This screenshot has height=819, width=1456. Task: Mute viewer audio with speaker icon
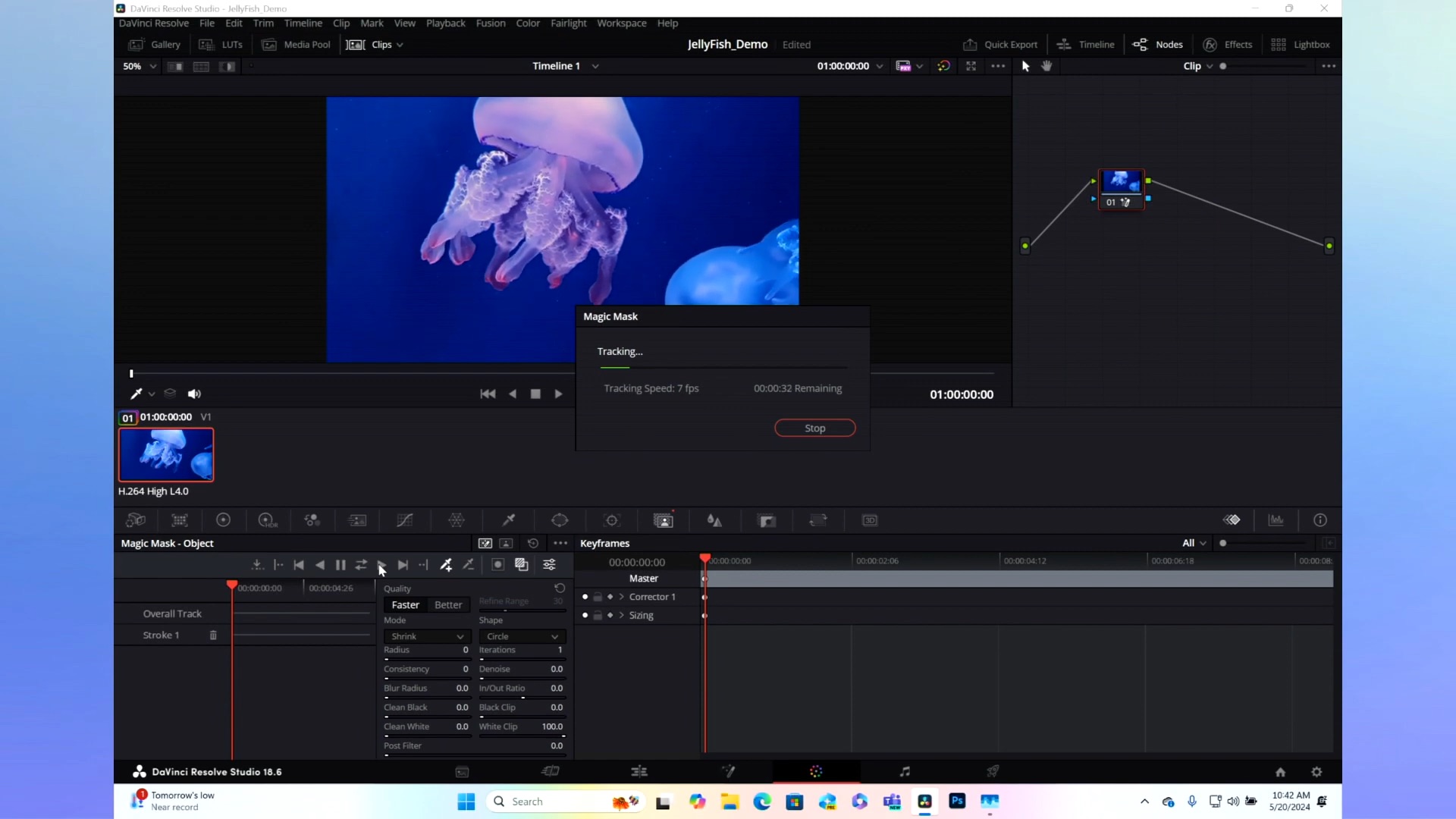[194, 394]
